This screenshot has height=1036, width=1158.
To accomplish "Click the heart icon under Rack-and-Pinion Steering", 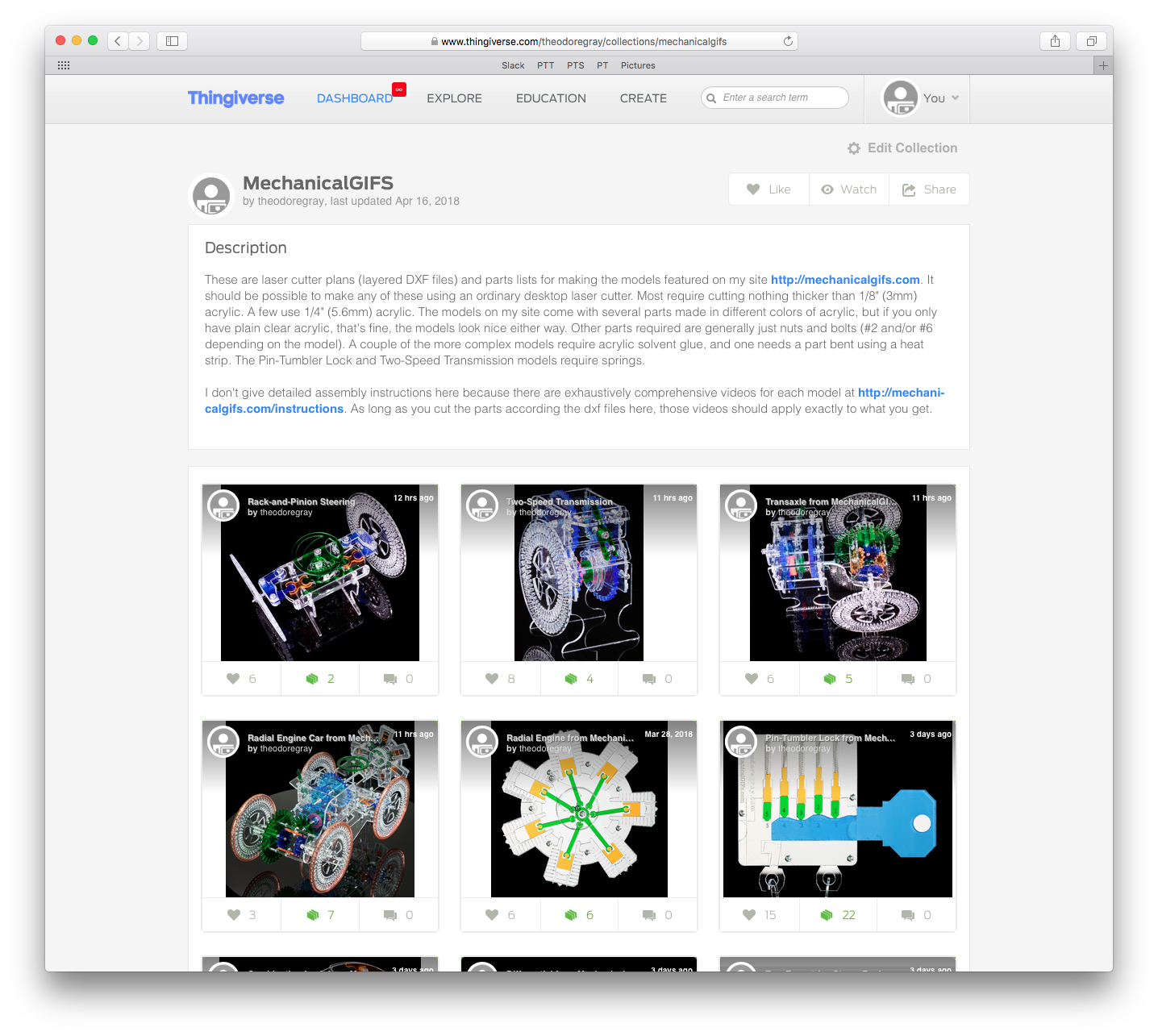I will (234, 678).
